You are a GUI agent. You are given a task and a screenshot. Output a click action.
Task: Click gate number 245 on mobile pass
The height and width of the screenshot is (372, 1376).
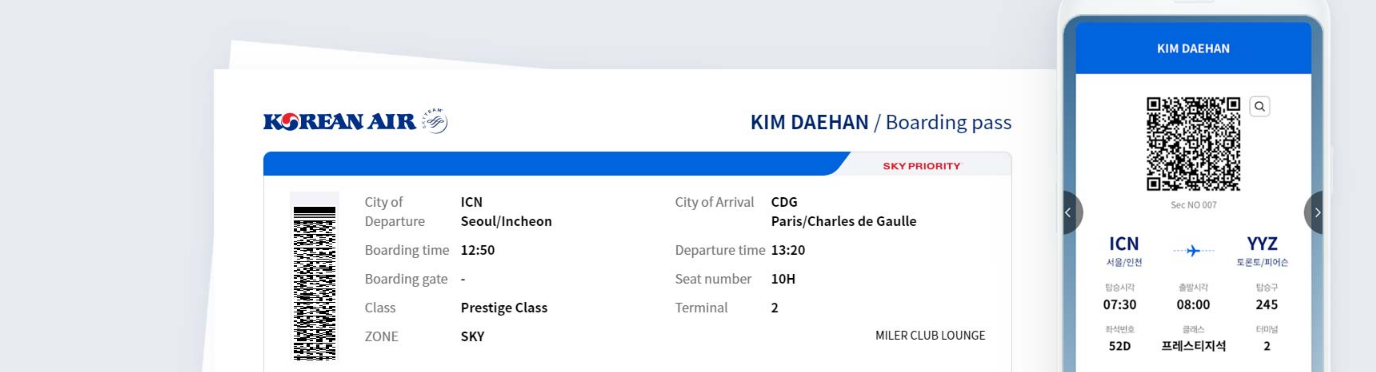(1266, 304)
